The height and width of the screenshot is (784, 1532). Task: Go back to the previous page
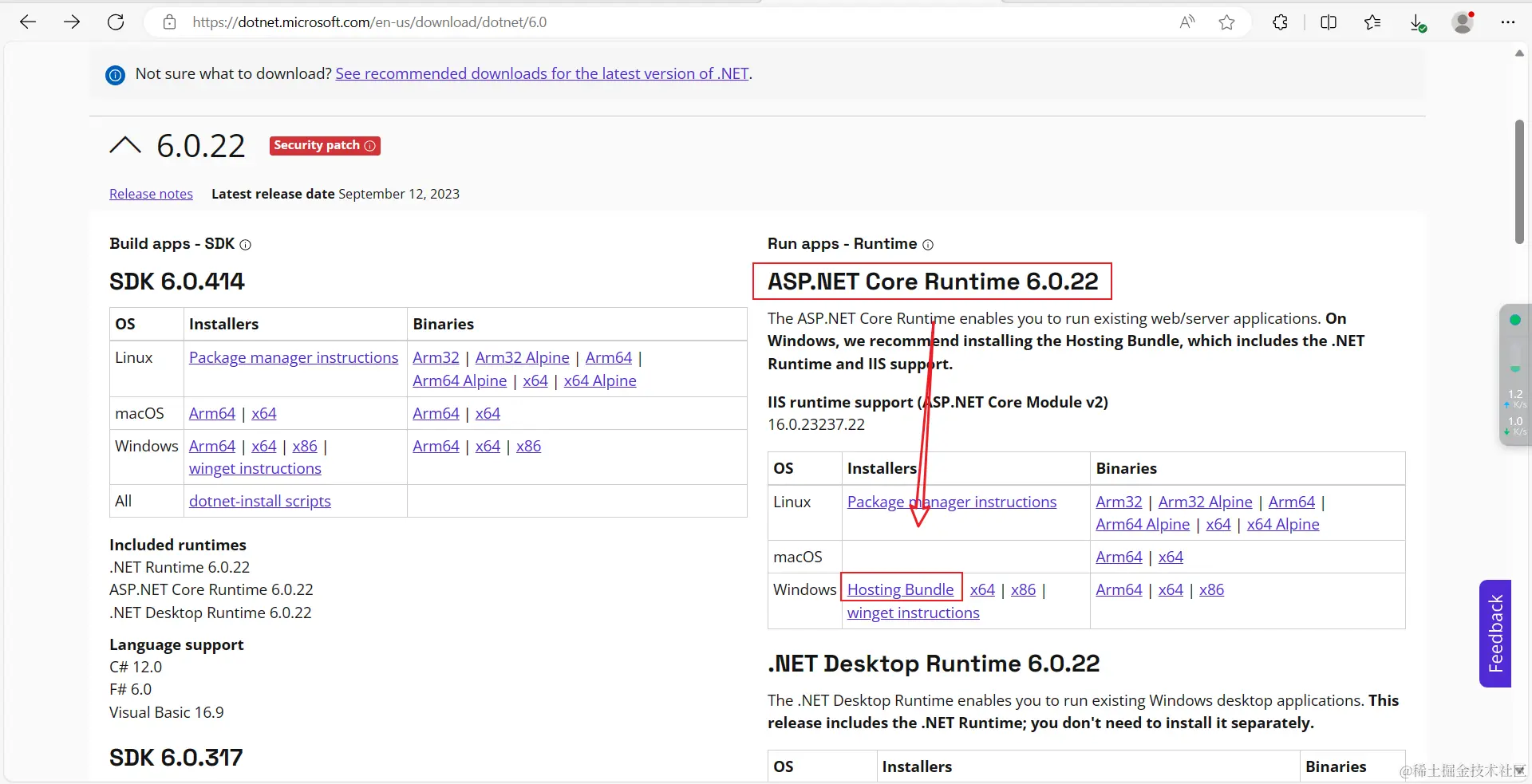[28, 22]
